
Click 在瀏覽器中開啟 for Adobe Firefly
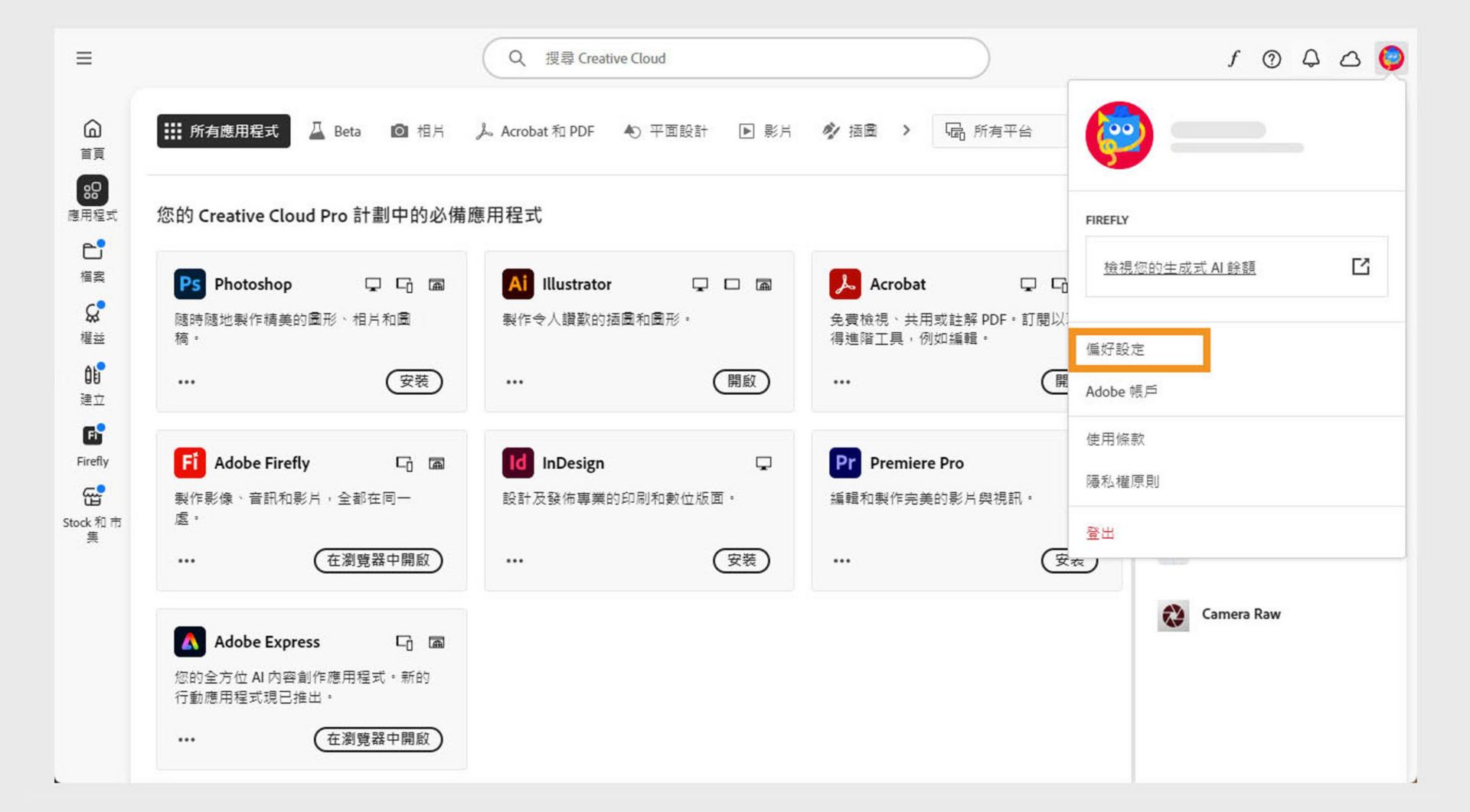[x=378, y=561]
